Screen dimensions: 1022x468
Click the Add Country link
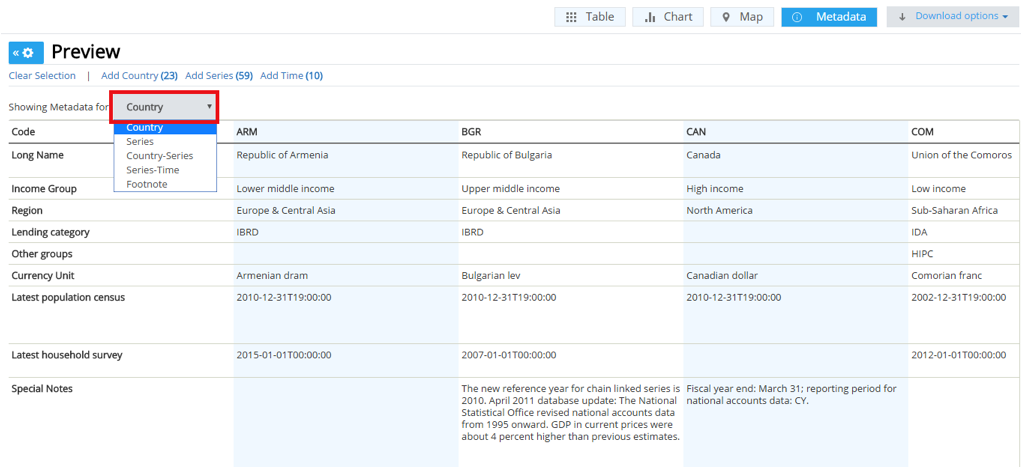point(139,76)
